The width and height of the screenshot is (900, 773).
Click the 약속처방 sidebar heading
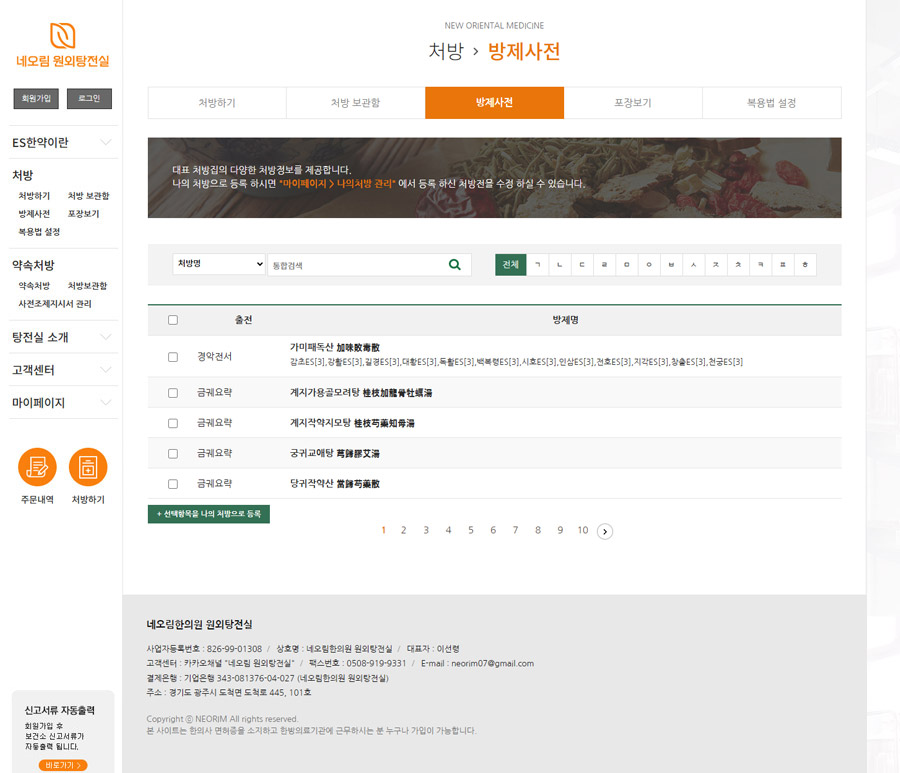[33, 265]
